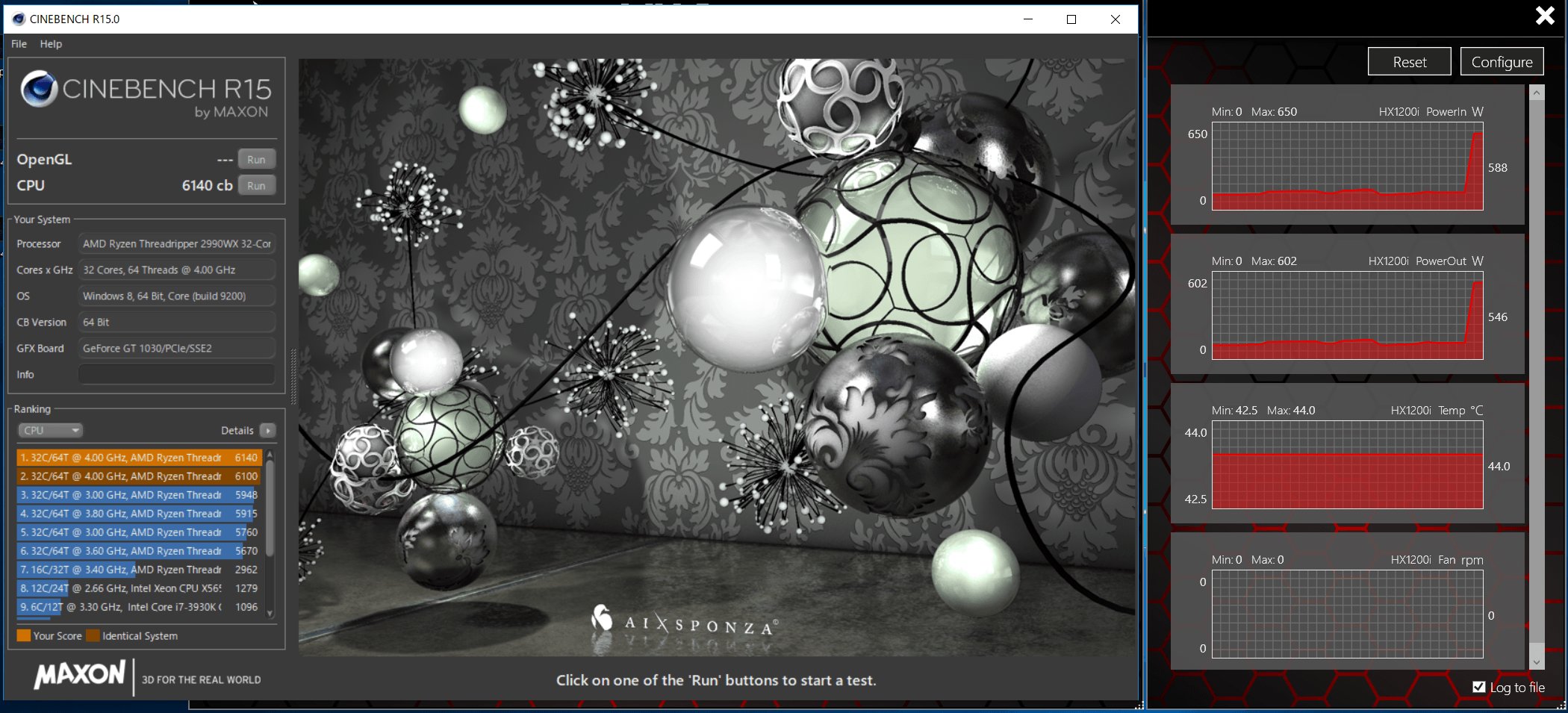Viewport: 1568px width, 713px height.
Task: Close the monitor panel with the X
Action: coord(1545,15)
